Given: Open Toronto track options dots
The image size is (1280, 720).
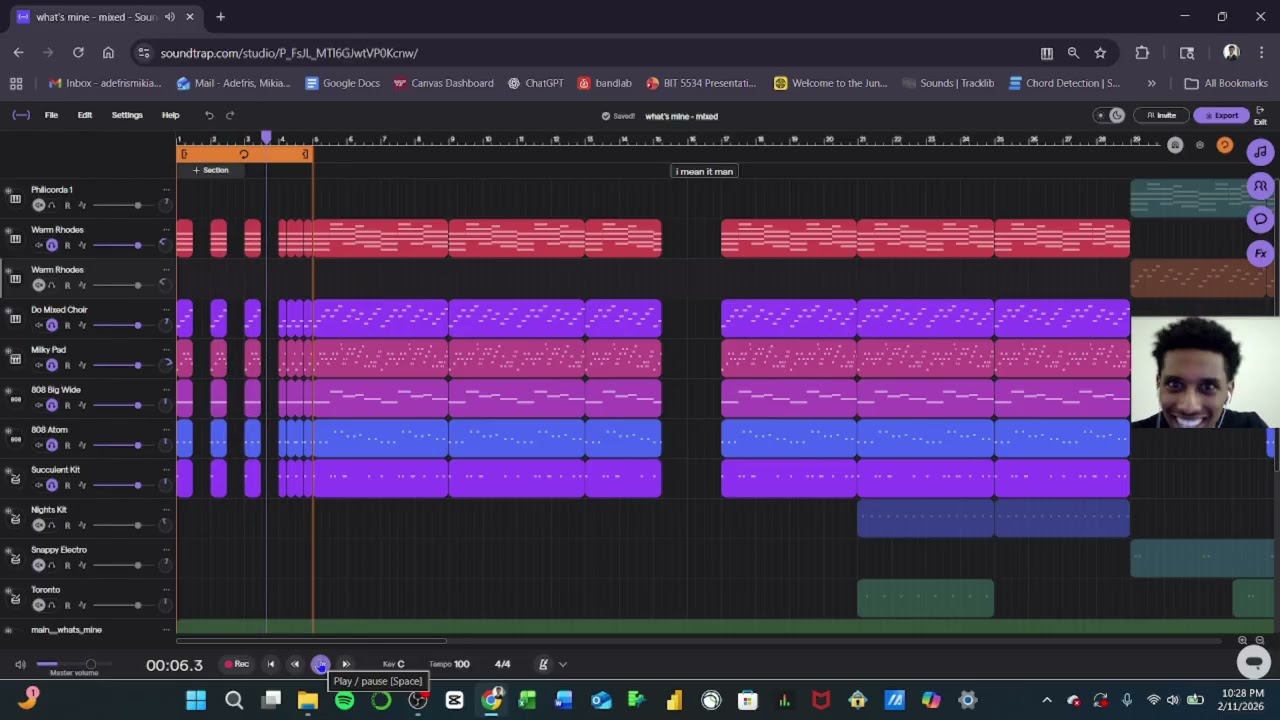Looking at the screenshot, I should pos(166,590).
